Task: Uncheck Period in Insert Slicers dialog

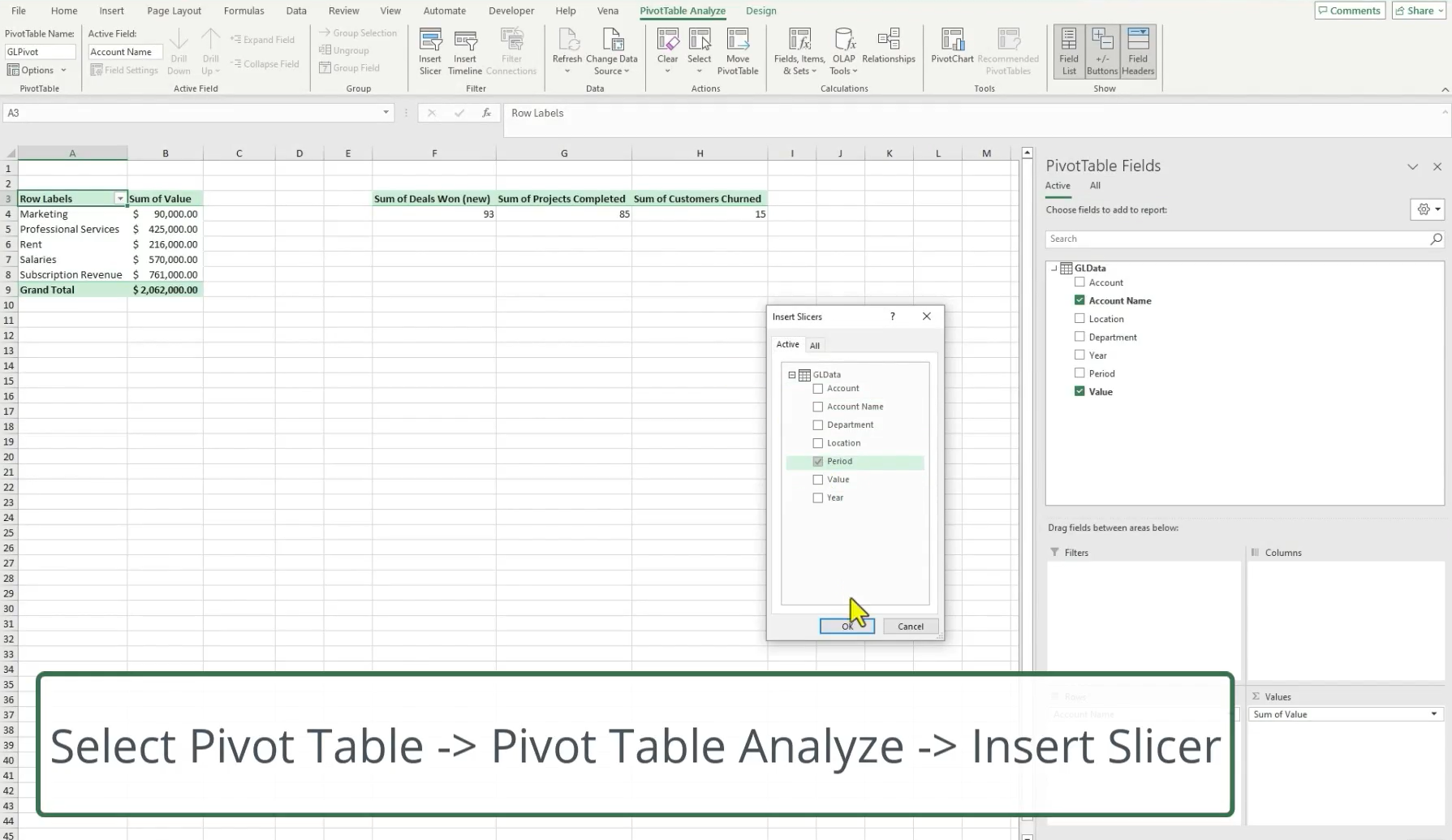Action: (x=818, y=462)
